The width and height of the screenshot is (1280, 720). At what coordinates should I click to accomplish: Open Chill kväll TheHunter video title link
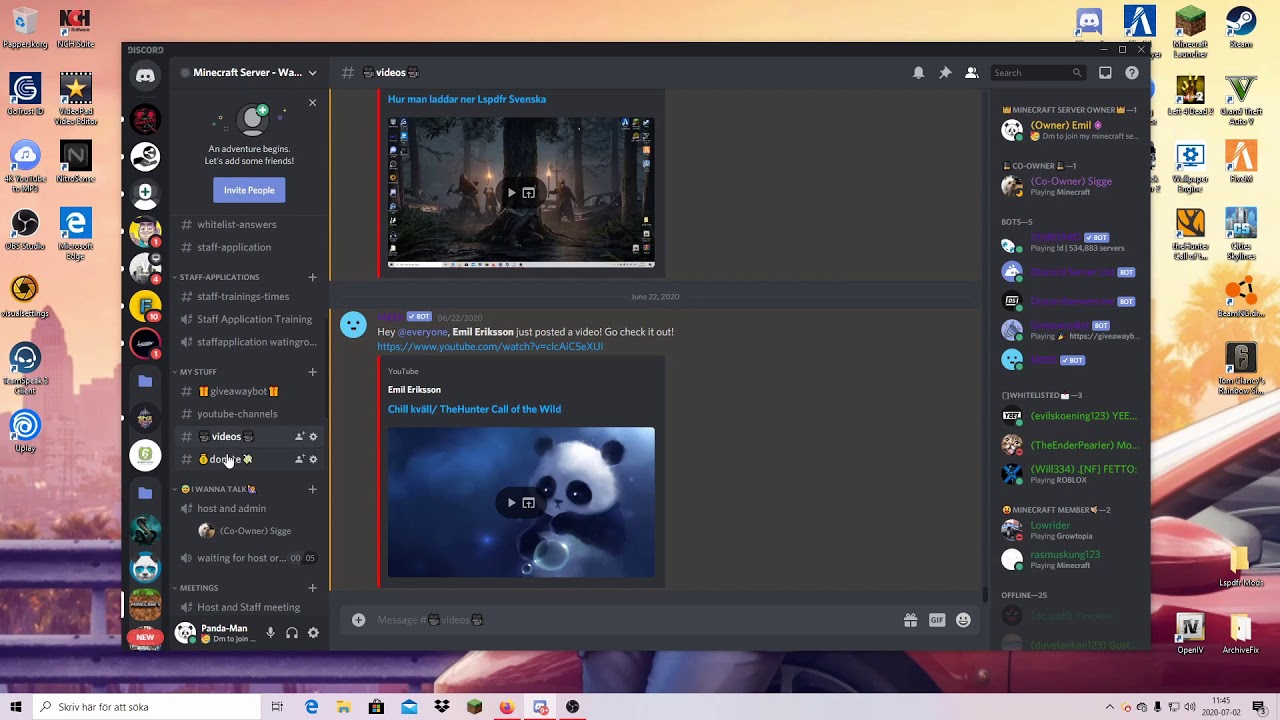tap(474, 409)
